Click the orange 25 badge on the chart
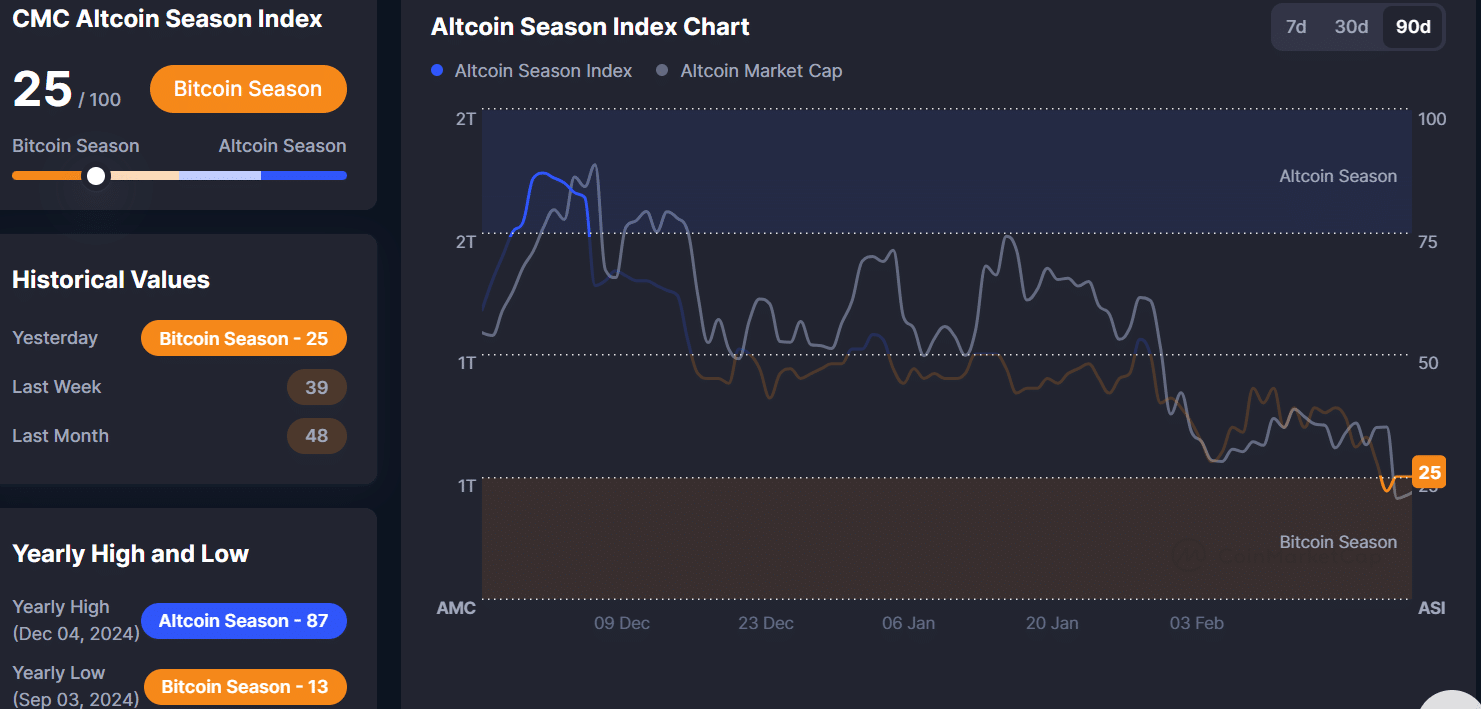Image resolution: width=1481 pixels, height=709 pixels. coord(1428,471)
